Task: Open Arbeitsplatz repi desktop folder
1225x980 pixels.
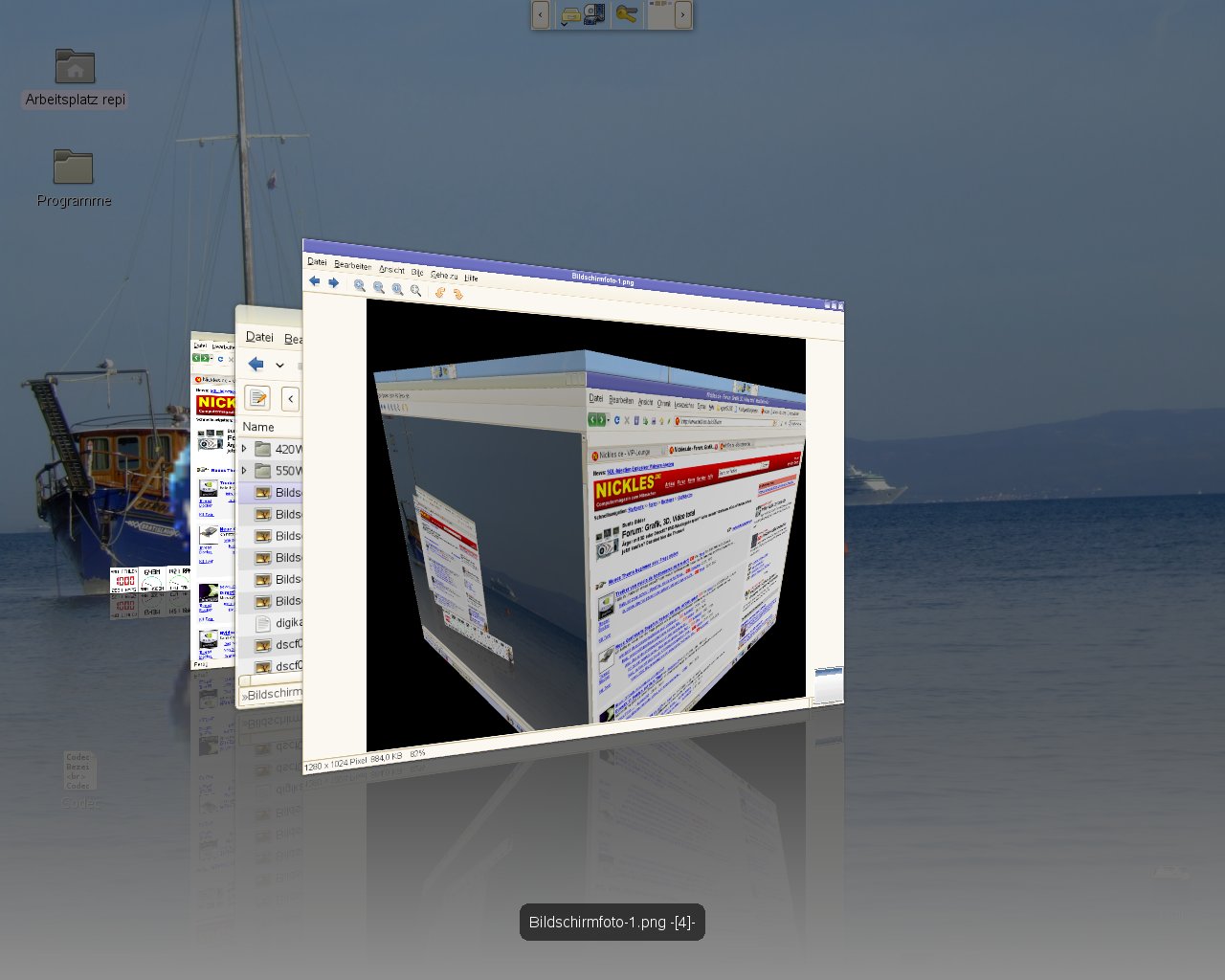Action: [x=75, y=78]
